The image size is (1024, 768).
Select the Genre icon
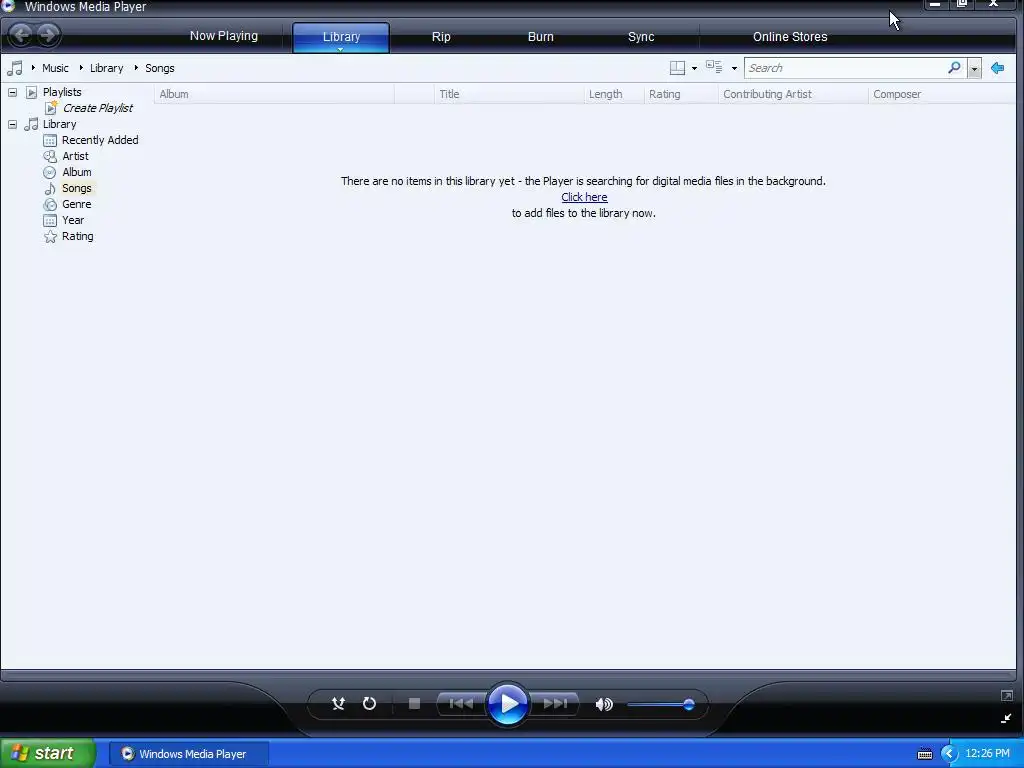tap(50, 204)
